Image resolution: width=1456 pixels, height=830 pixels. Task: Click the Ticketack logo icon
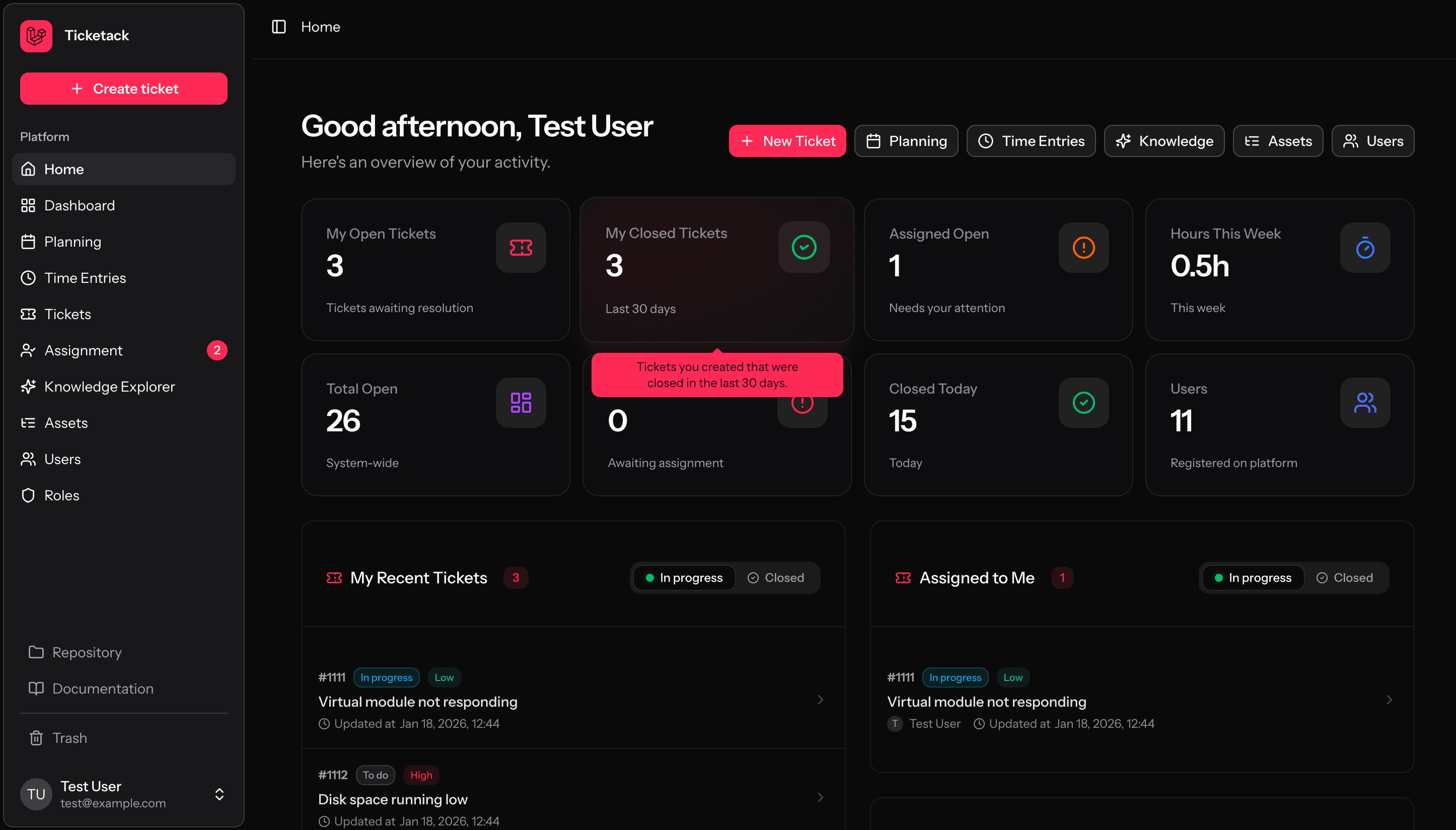tap(36, 36)
